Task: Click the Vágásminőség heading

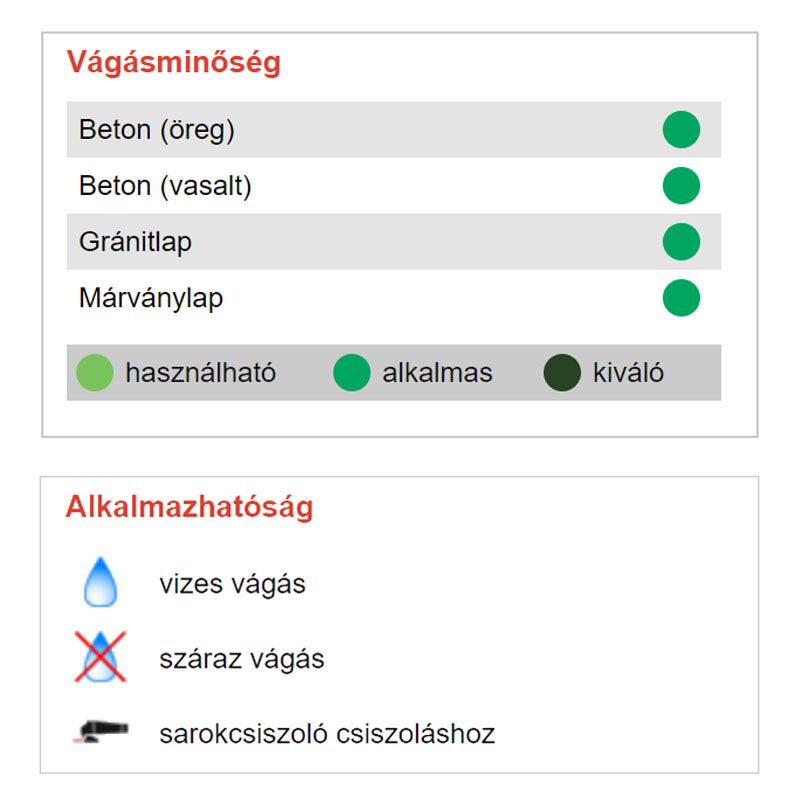Action: pos(174,62)
